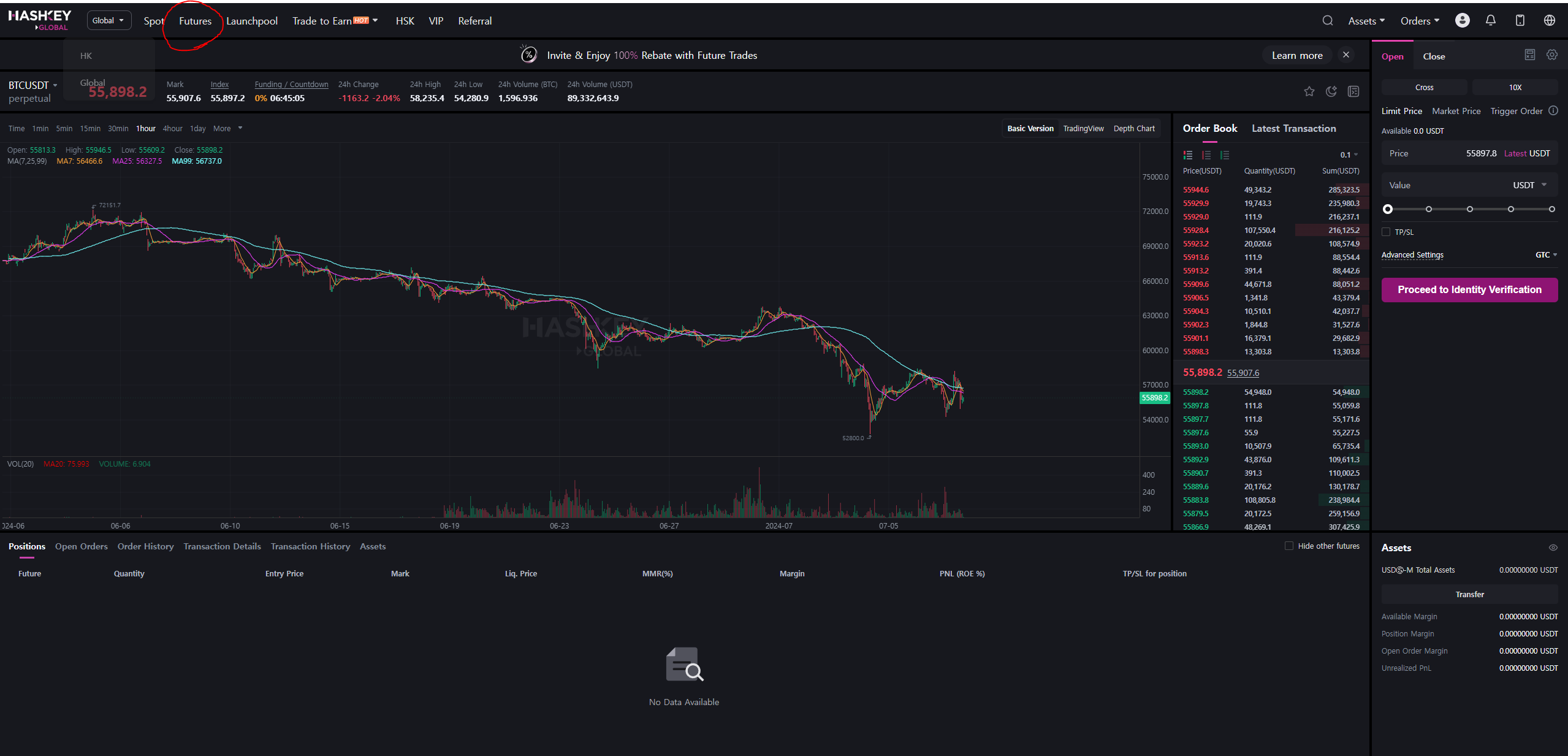Expand the Orders header dropdown
The height and width of the screenshot is (756, 1568).
(1420, 21)
